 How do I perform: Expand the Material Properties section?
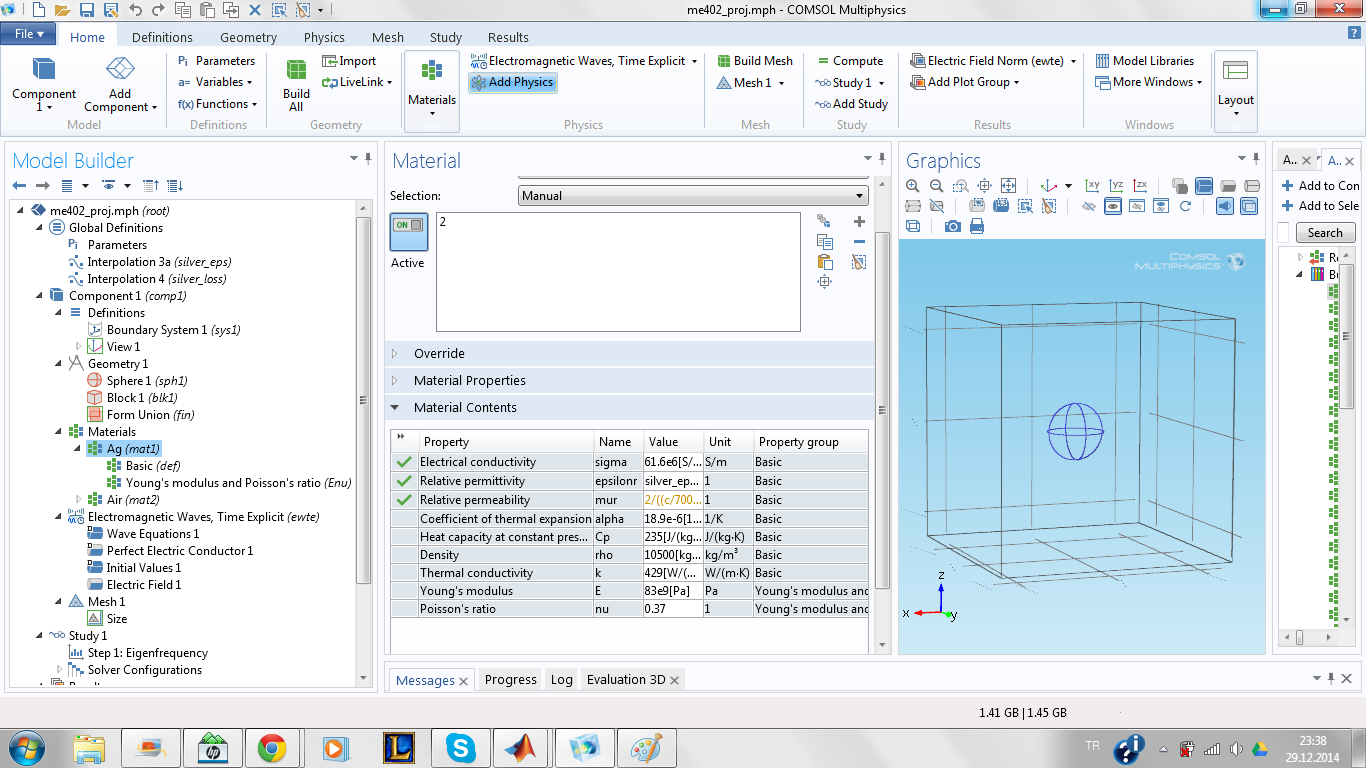469,381
